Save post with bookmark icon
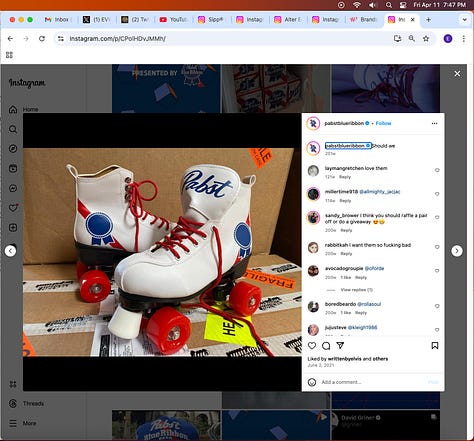Viewport: 474px width, 441px height. click(x=435, y=346)
